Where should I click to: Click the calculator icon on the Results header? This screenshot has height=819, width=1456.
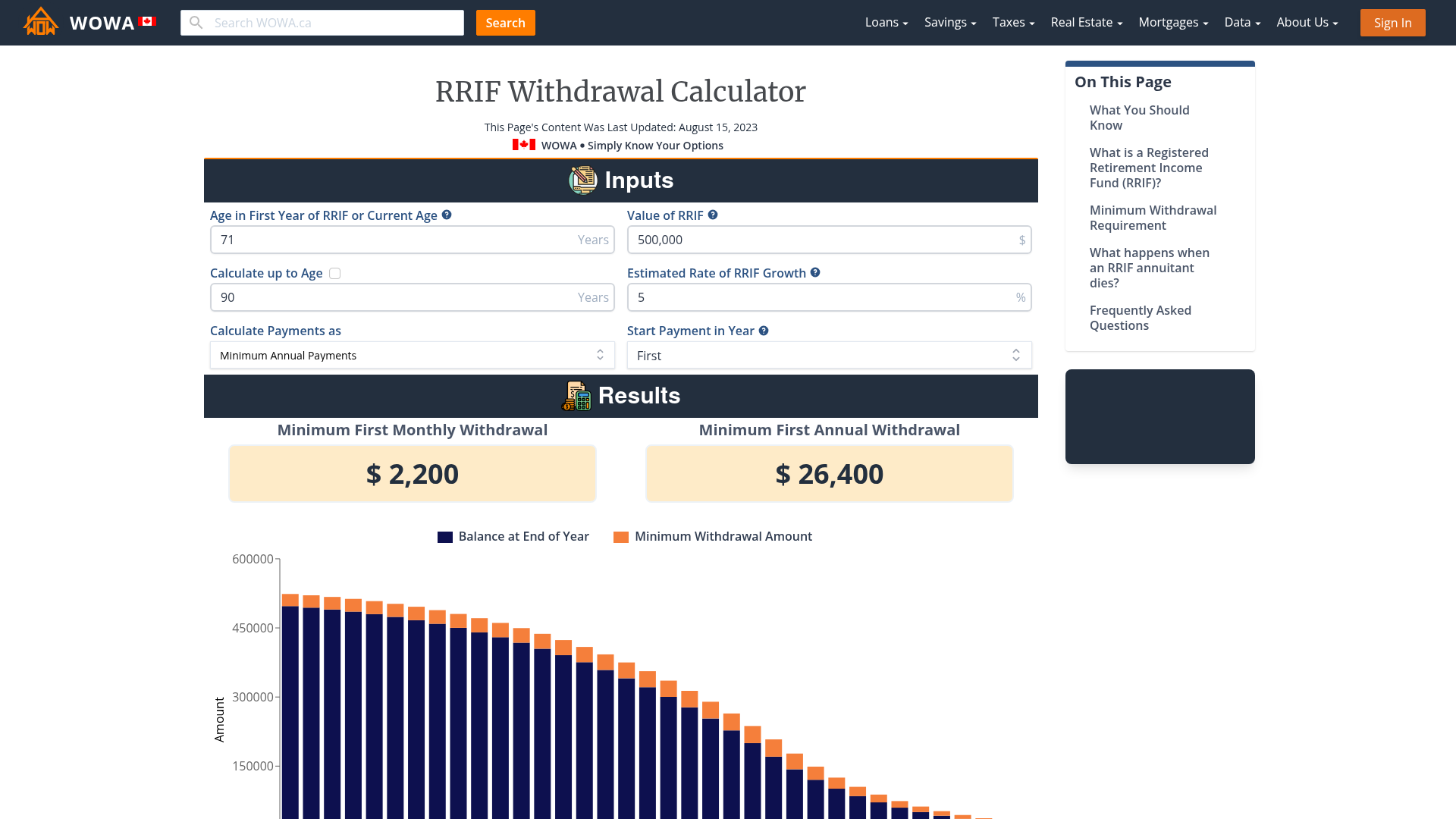(576, 395)
